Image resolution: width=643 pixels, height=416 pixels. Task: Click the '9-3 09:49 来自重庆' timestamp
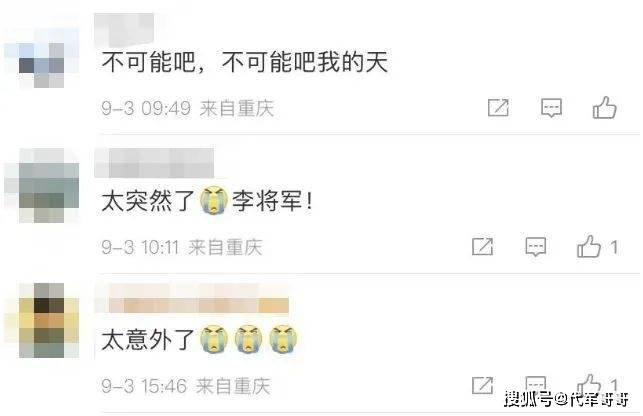188,108
